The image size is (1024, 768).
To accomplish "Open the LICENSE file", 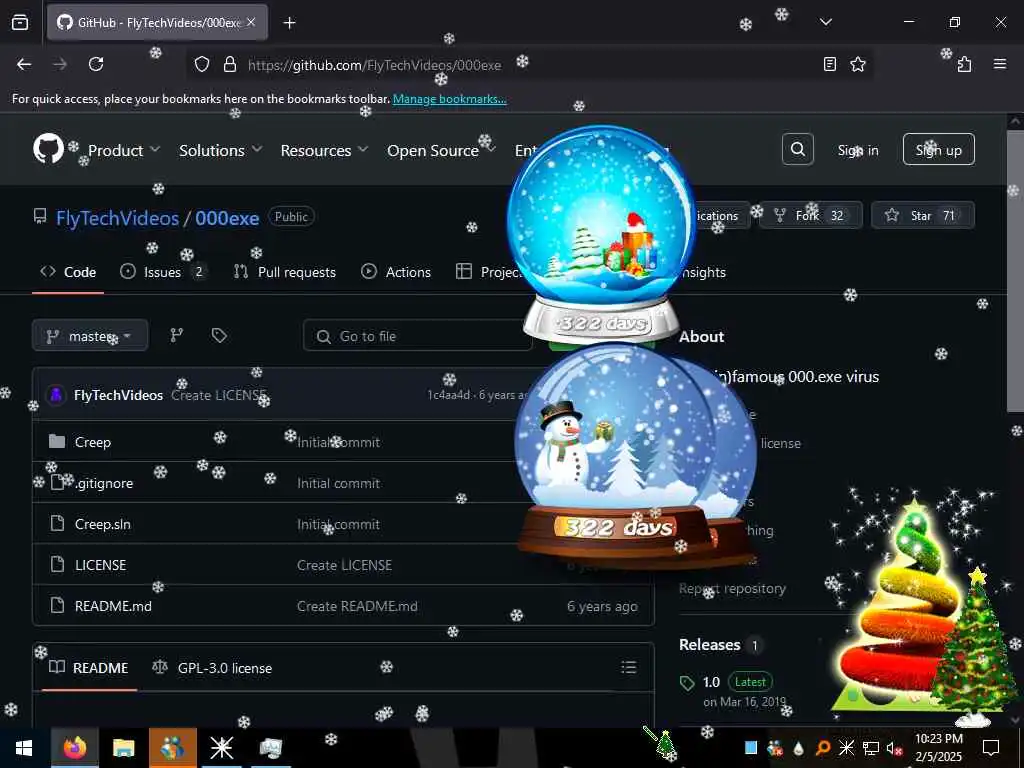I will point(101,565).
